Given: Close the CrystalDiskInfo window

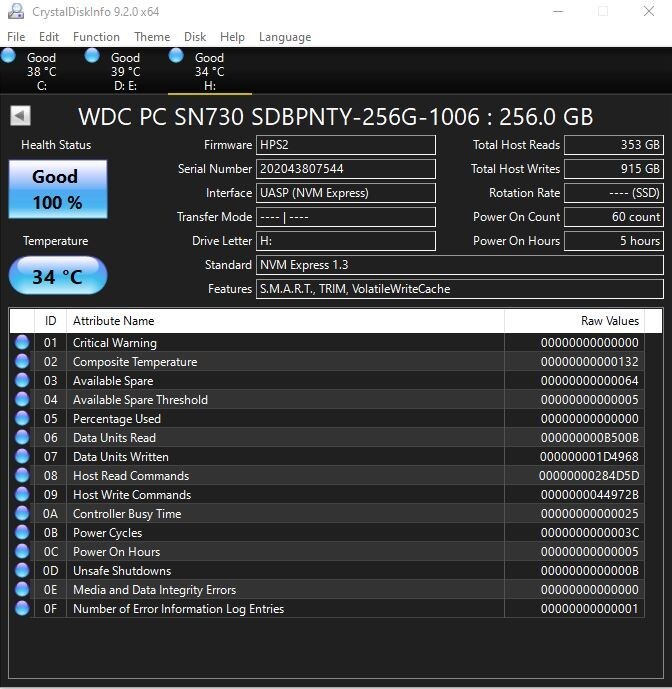Looking at the screenshot, I should [x=649, y=11].
